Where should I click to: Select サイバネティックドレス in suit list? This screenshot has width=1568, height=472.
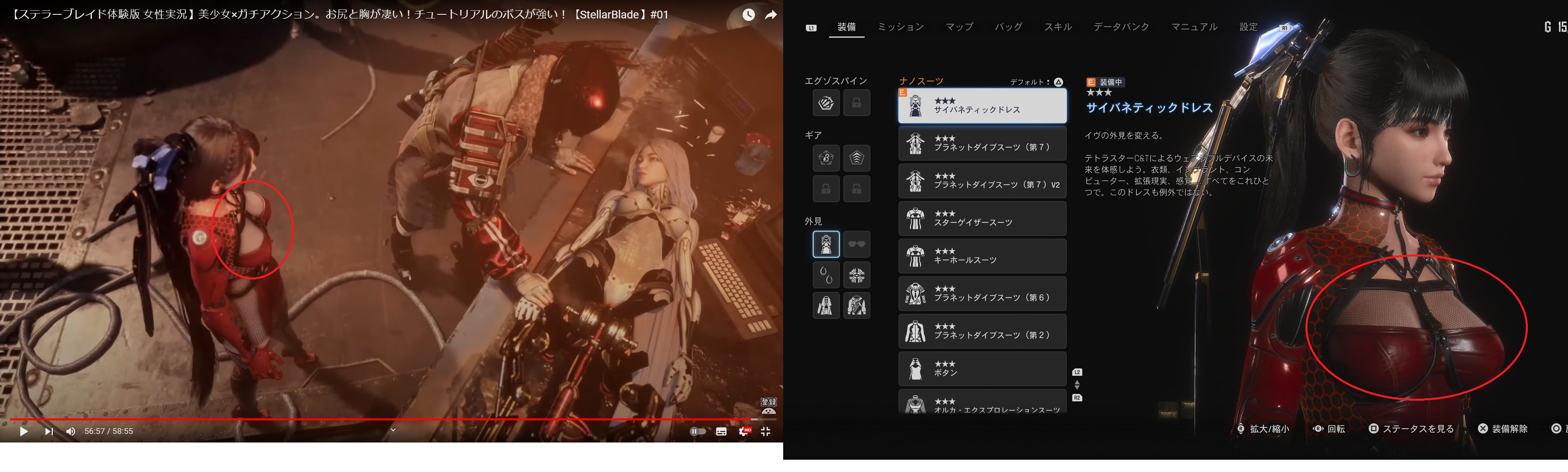coord(982,106)
